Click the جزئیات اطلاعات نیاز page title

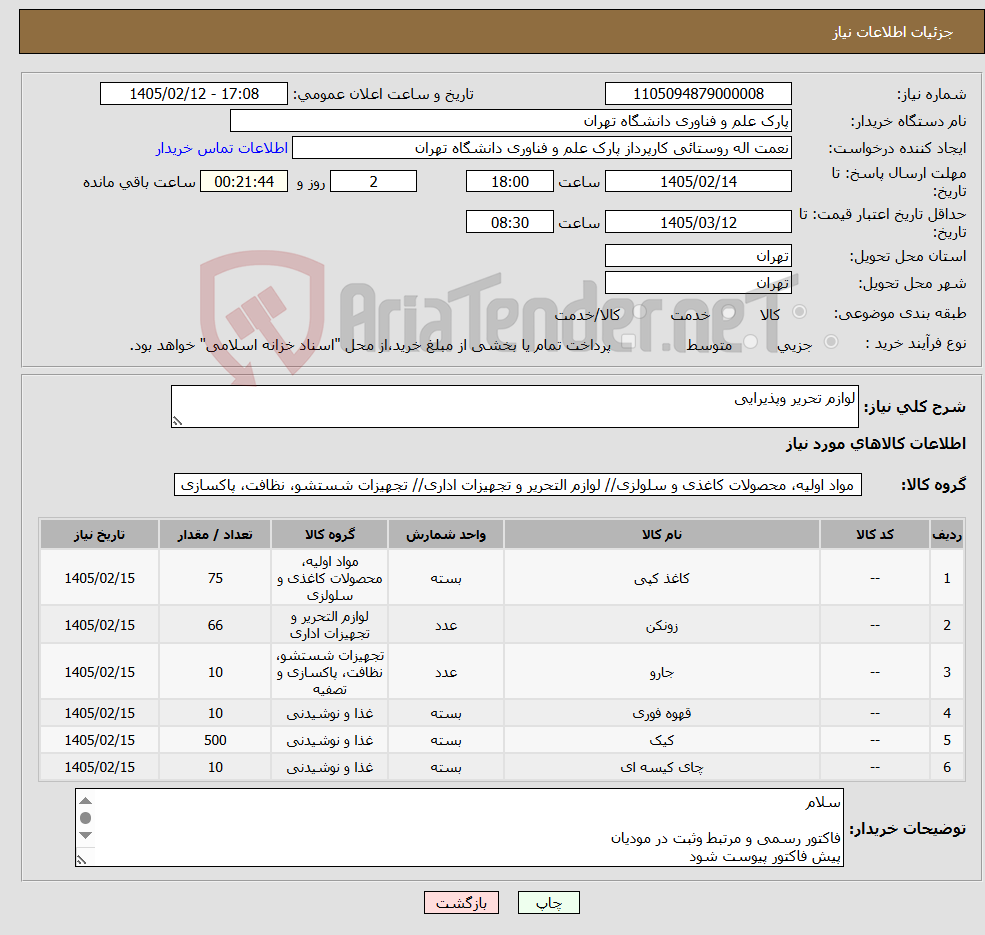893,32
